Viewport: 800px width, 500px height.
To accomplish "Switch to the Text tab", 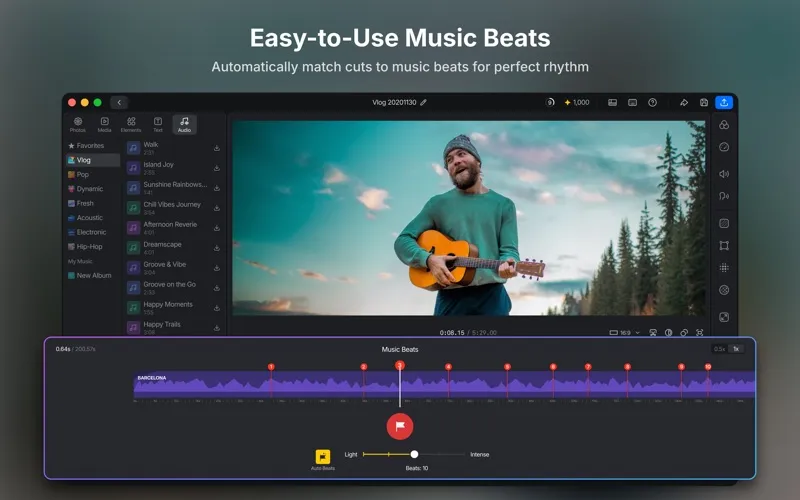I will point(158,124).
